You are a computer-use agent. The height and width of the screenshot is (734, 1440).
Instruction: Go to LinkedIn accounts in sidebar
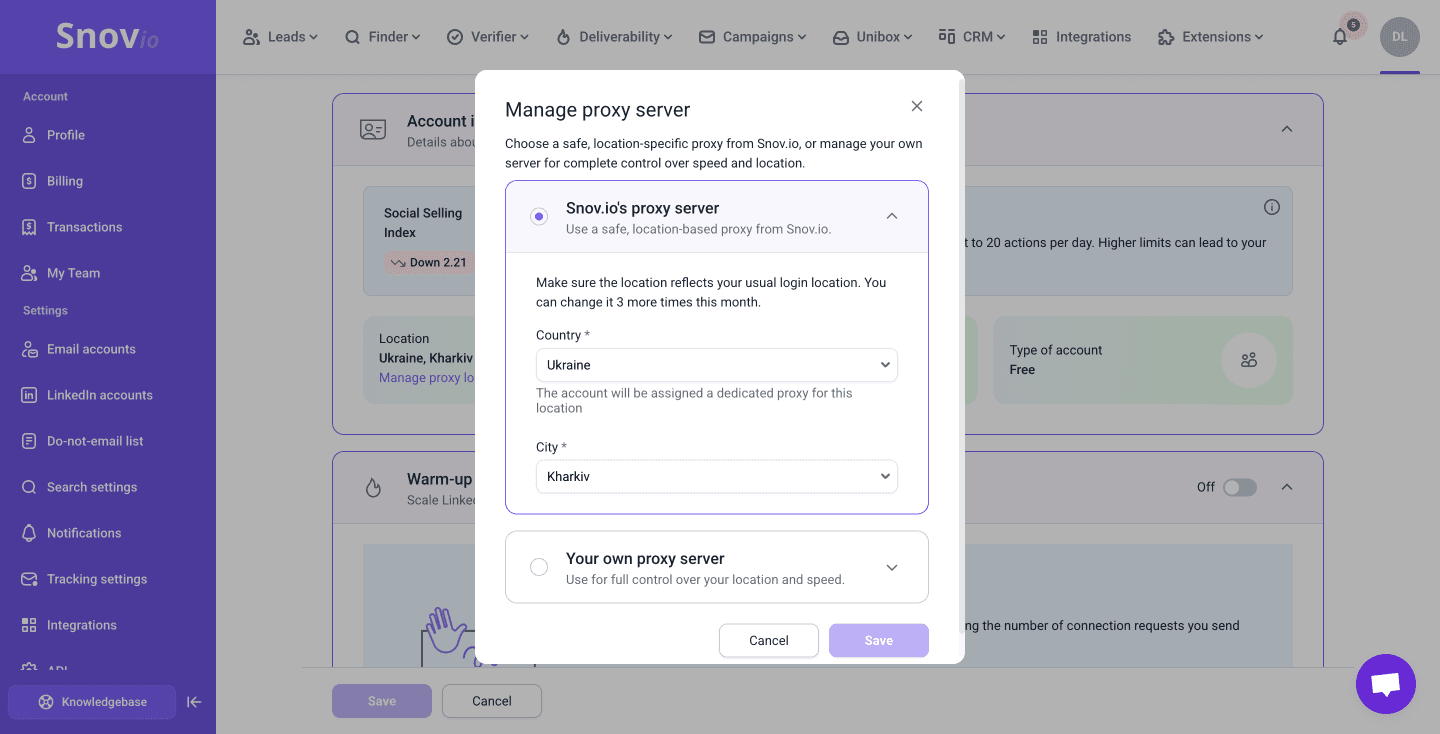pos(99,395)
